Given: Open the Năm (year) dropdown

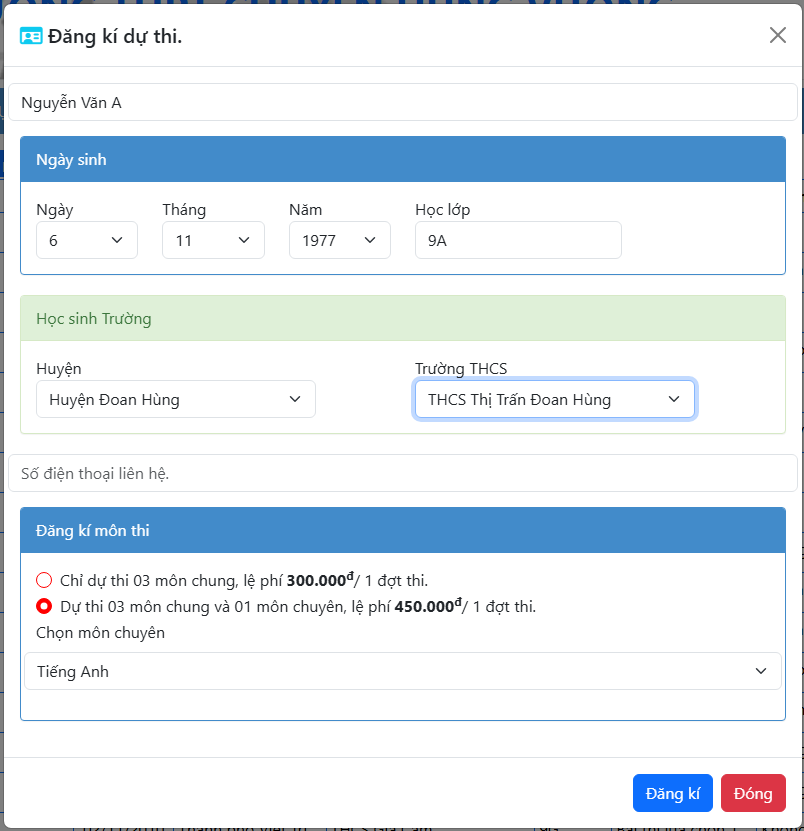Looking at the screenshot, I should (x=339, y=240).
